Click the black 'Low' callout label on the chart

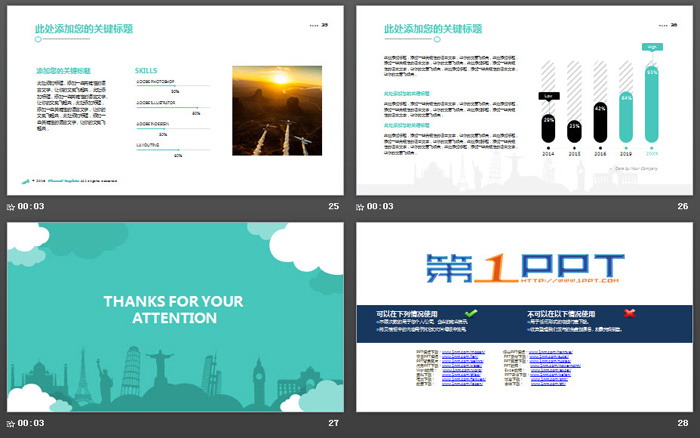(x=548, y=96)
